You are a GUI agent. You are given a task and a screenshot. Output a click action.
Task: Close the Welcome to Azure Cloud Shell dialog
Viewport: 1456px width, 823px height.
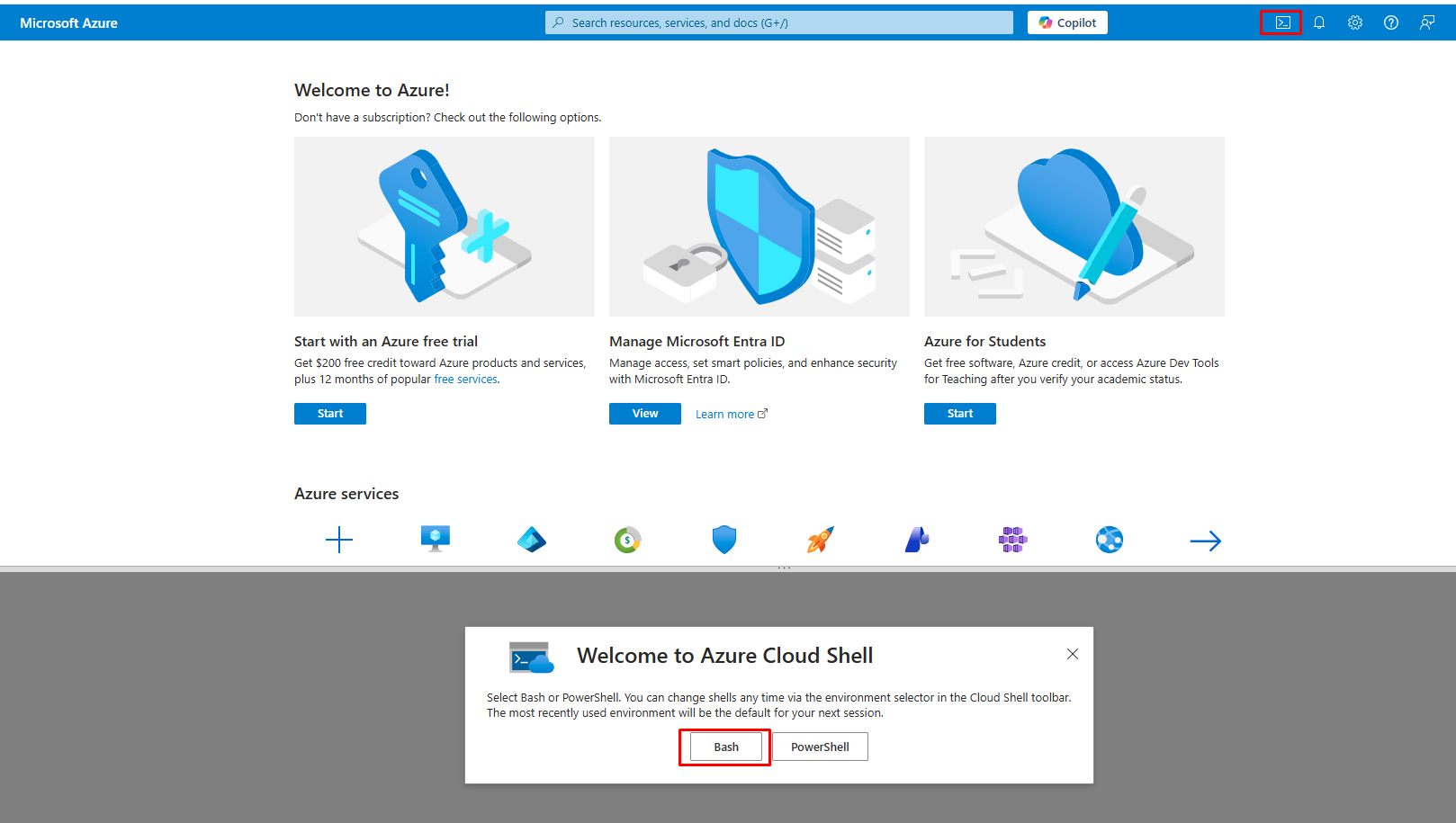[x=1073, y=654]
